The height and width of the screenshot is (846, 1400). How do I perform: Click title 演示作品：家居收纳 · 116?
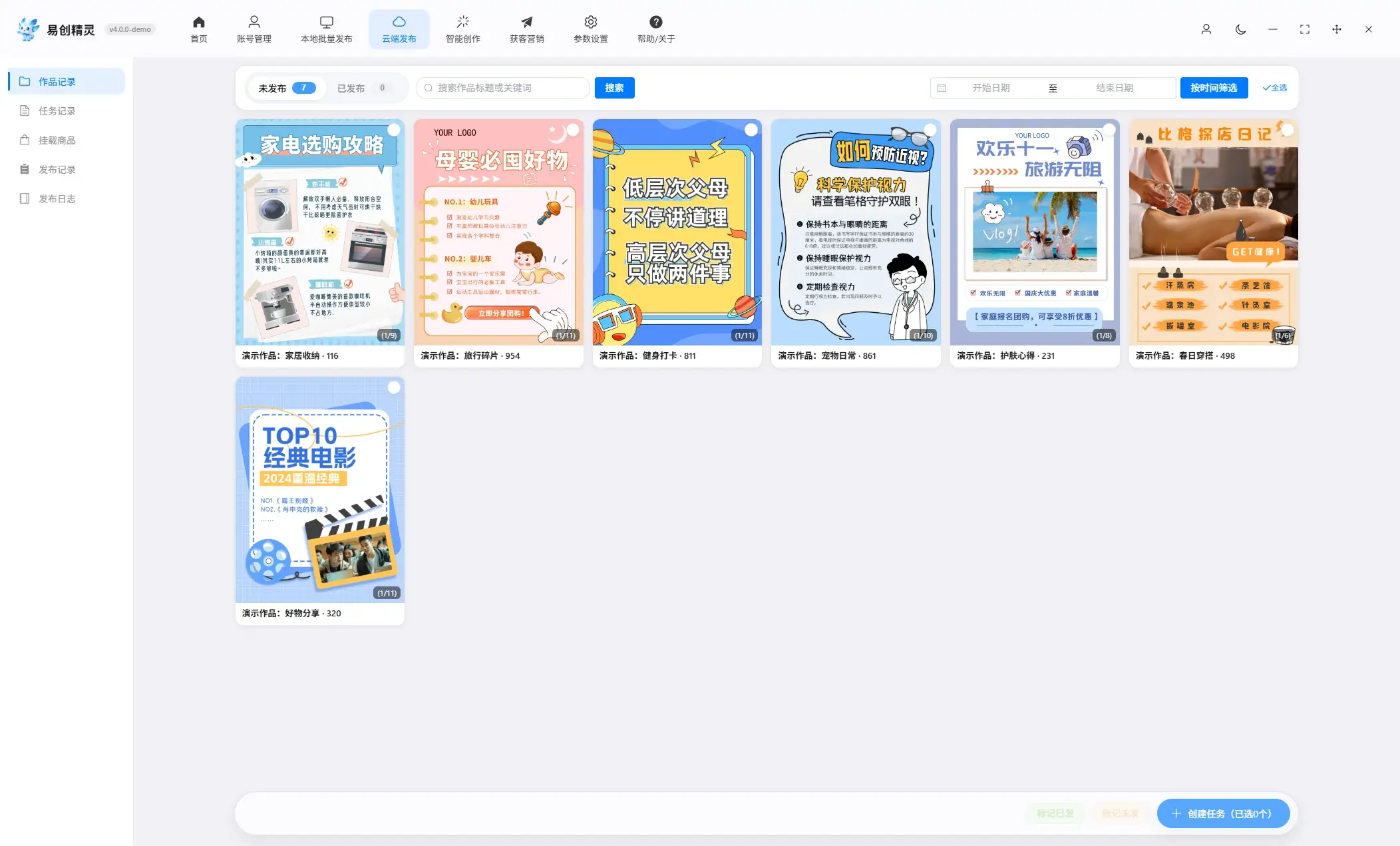point(290,356)
